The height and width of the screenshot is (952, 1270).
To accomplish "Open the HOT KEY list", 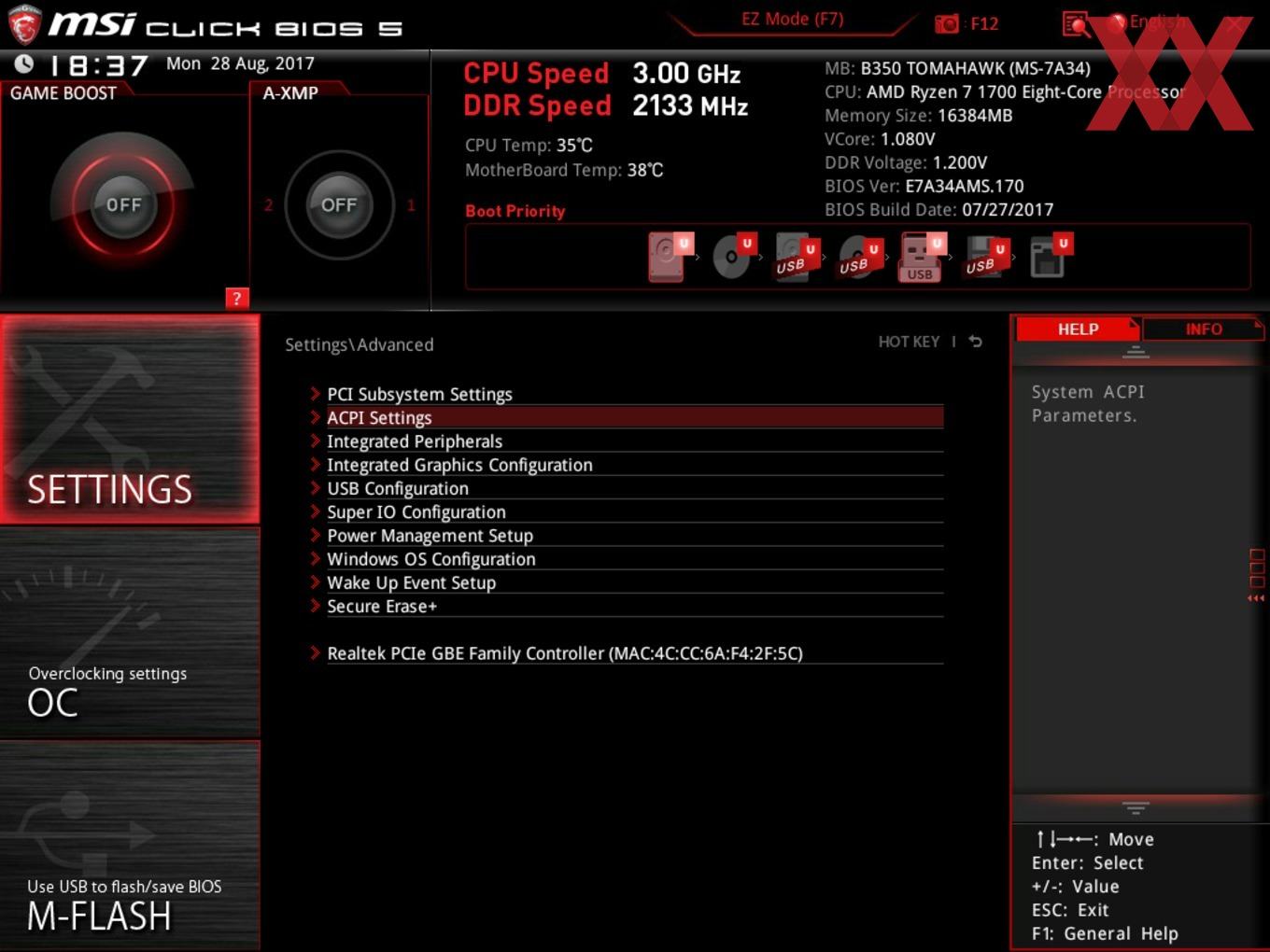I will coord(909,342).
